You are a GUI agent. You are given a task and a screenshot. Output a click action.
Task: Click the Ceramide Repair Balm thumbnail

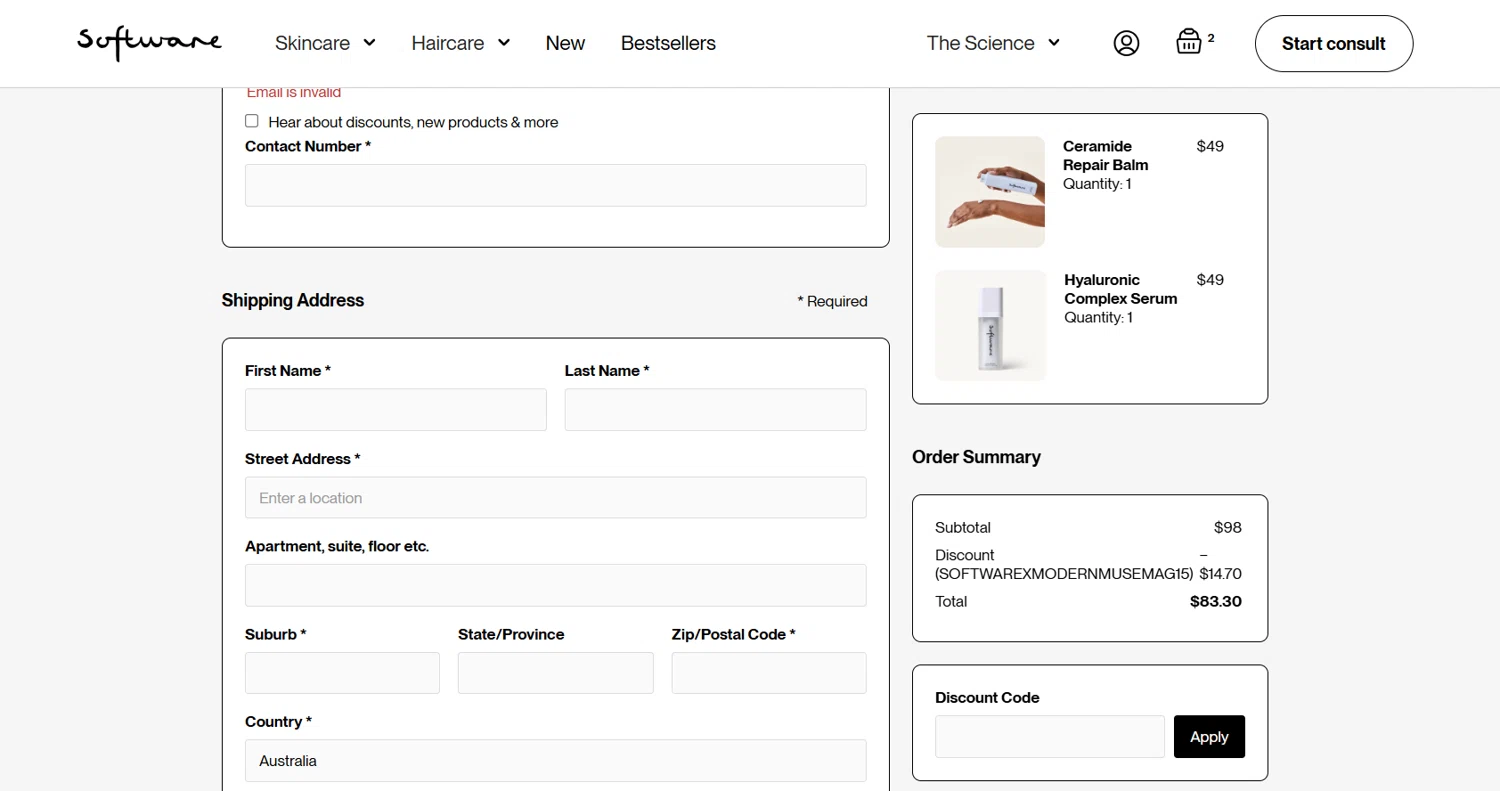click(x=990, y=192)
